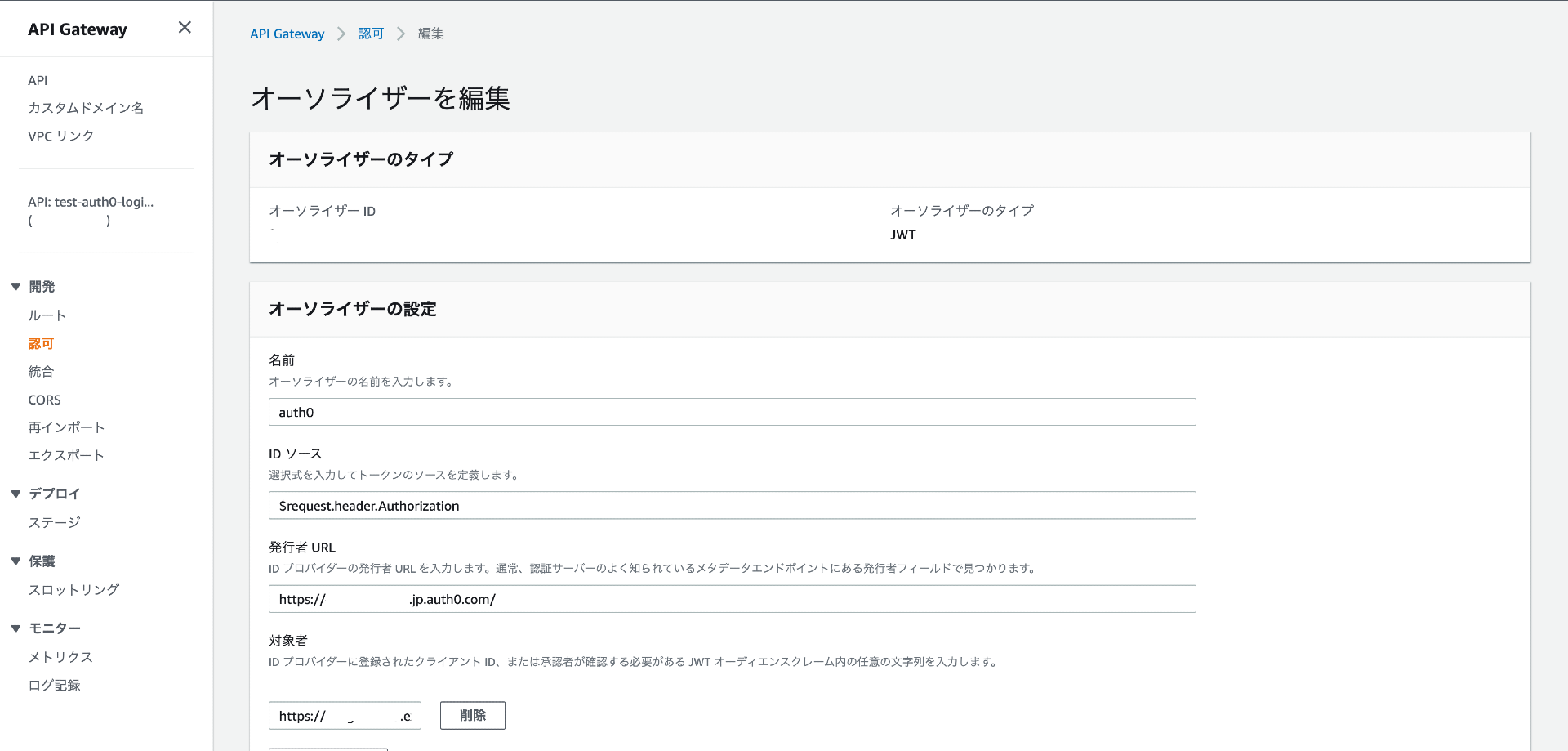
Task: Close the API Gateway navigation sidebar
Action: click(184, 27)
